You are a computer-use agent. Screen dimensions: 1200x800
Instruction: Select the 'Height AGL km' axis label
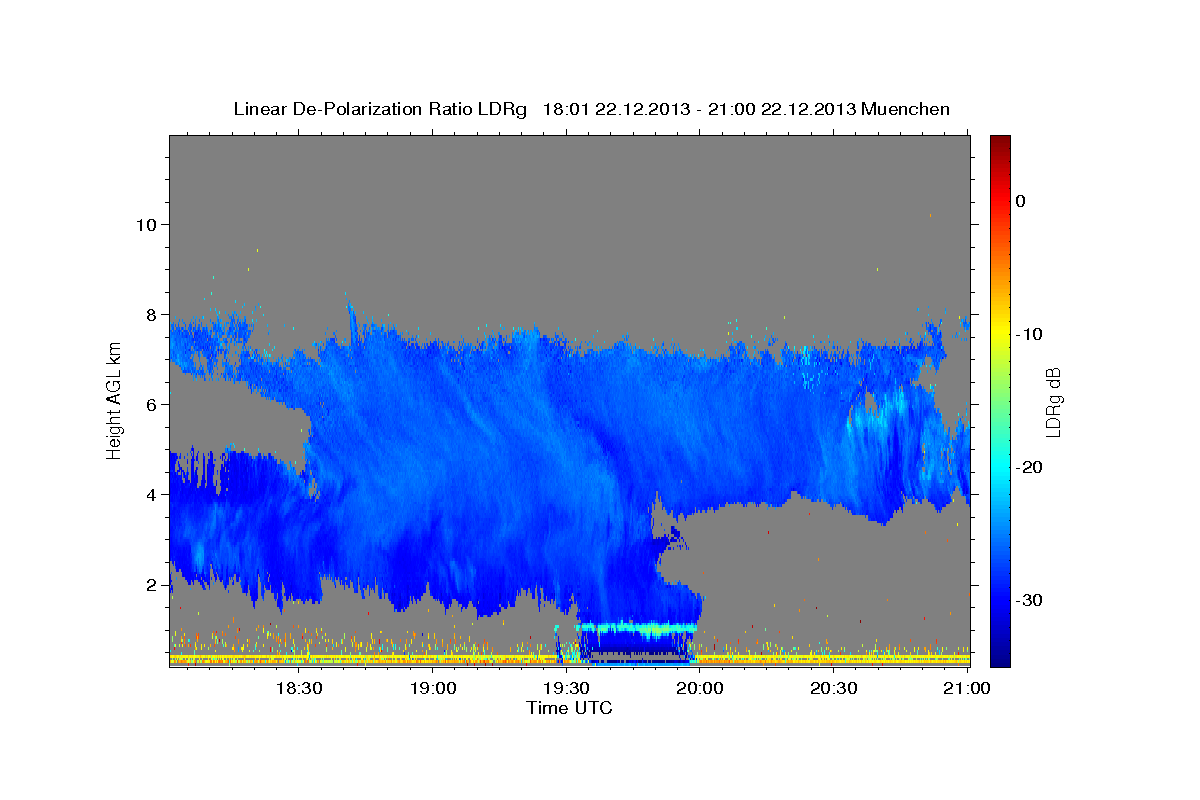[x=115, y=401]
